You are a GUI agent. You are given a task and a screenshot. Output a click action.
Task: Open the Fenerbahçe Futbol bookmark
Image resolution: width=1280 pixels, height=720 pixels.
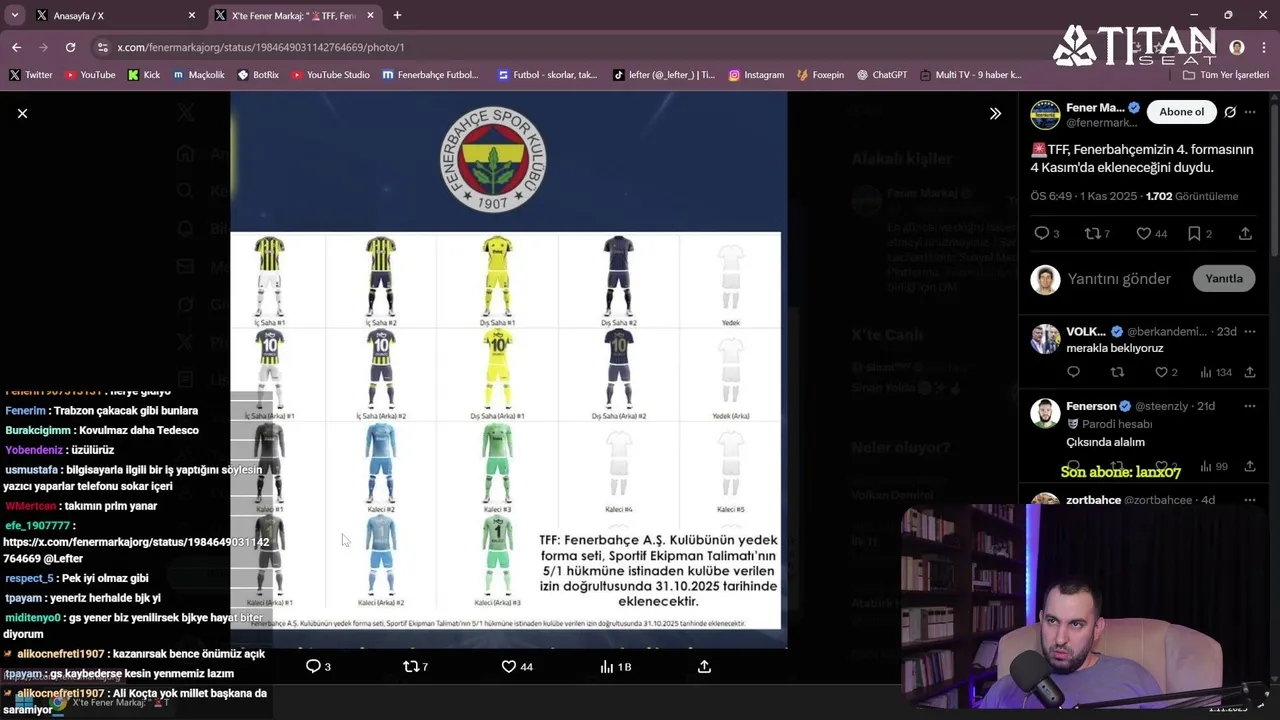430,75
